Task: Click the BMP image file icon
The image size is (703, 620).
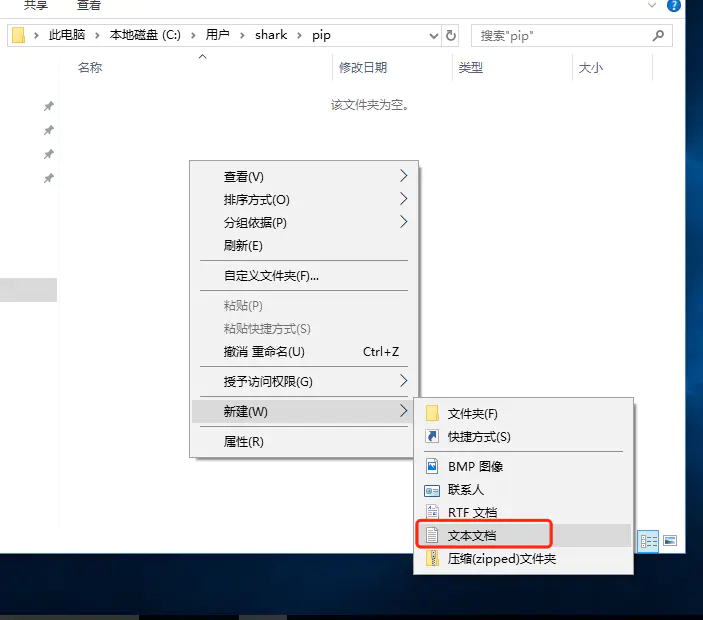Action: pyautogui.click(x=432, y=466)
